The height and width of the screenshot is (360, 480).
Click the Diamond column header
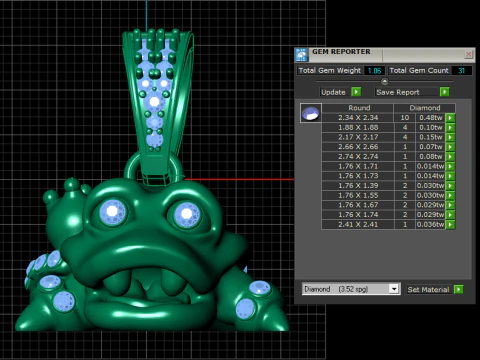coord(424,108)
